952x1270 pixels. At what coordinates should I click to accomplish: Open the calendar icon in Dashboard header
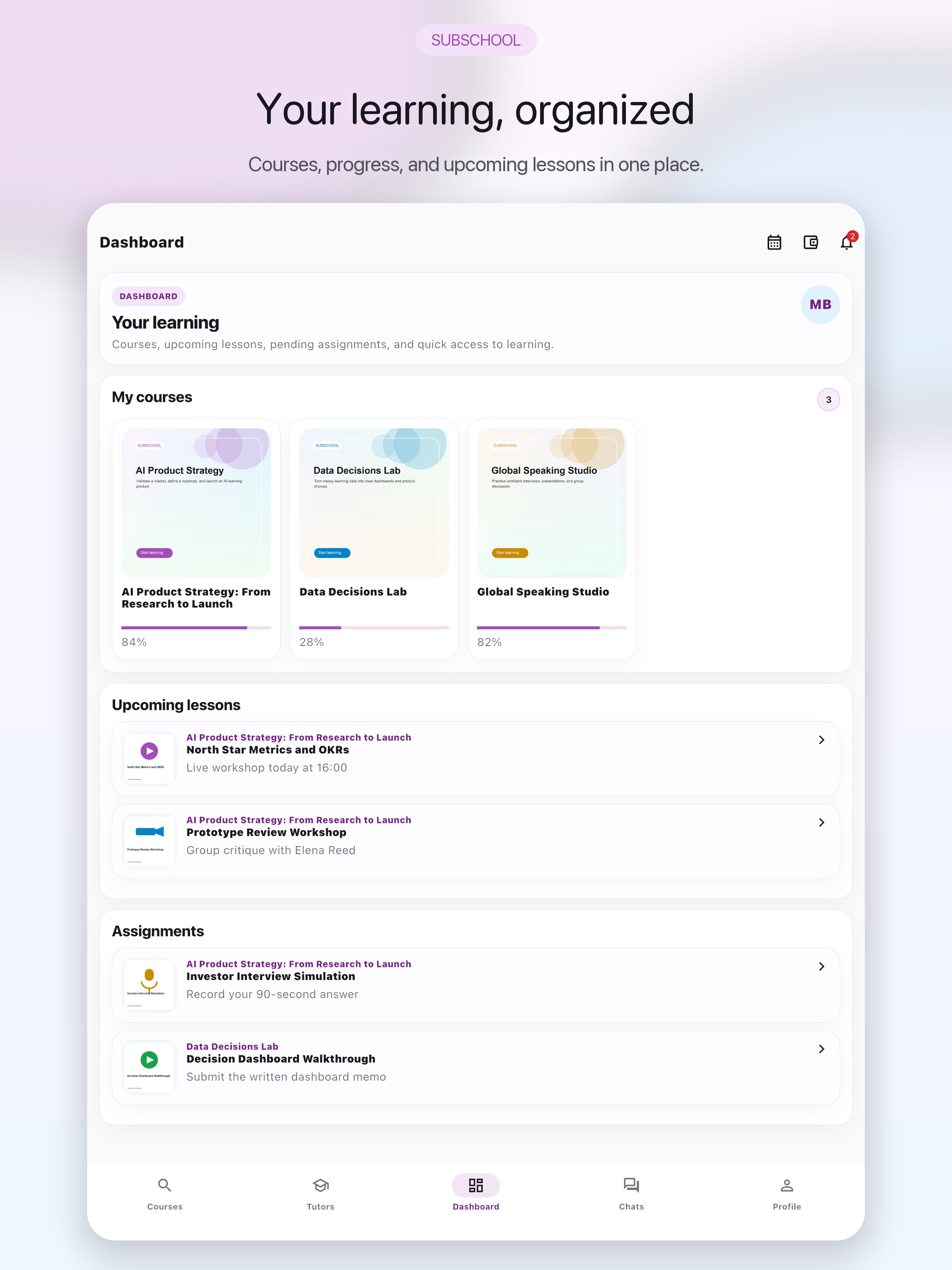pos(774,242)
